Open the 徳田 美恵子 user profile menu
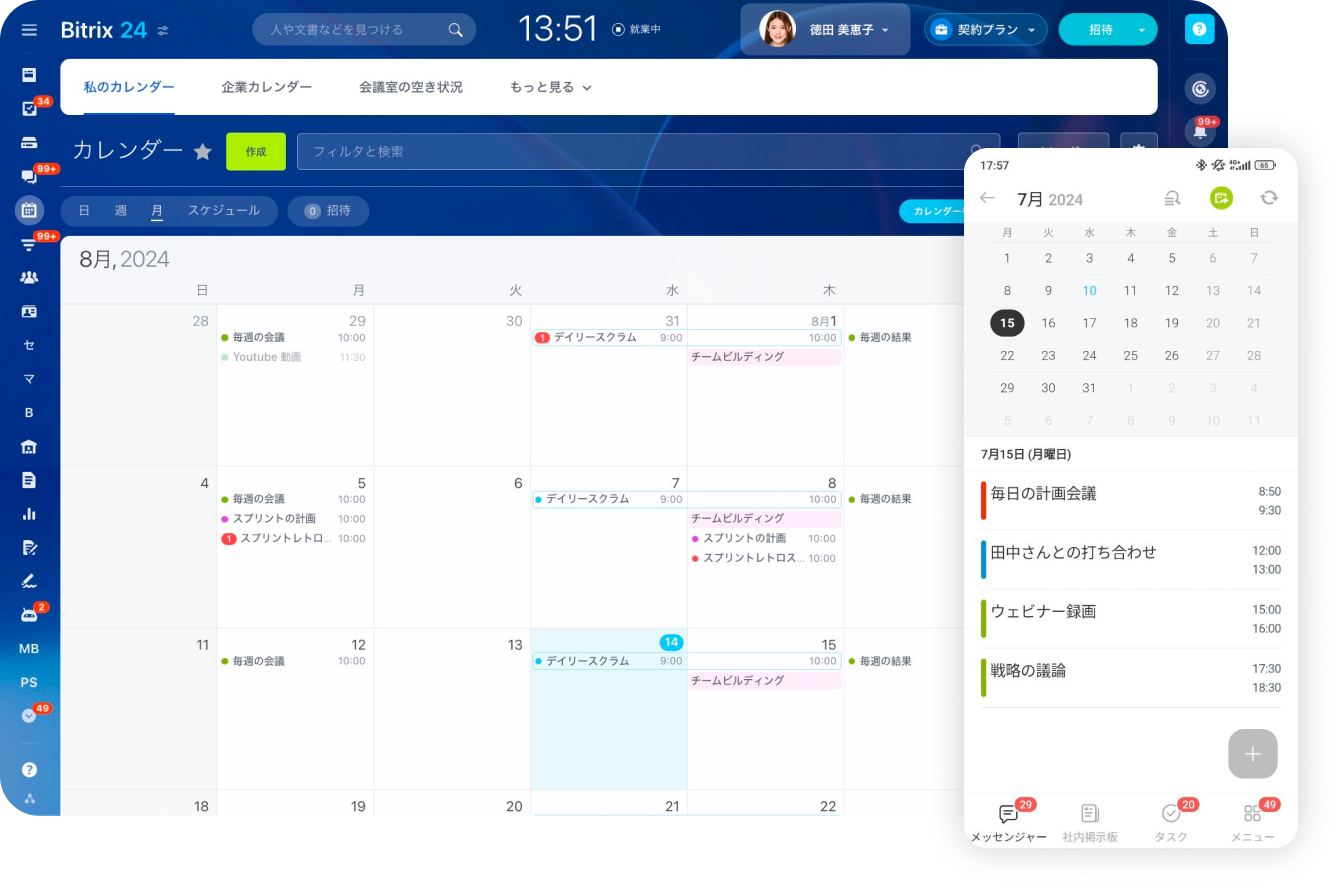The width and height of the screenshot is (1340, 894). (x=825, y=30)
